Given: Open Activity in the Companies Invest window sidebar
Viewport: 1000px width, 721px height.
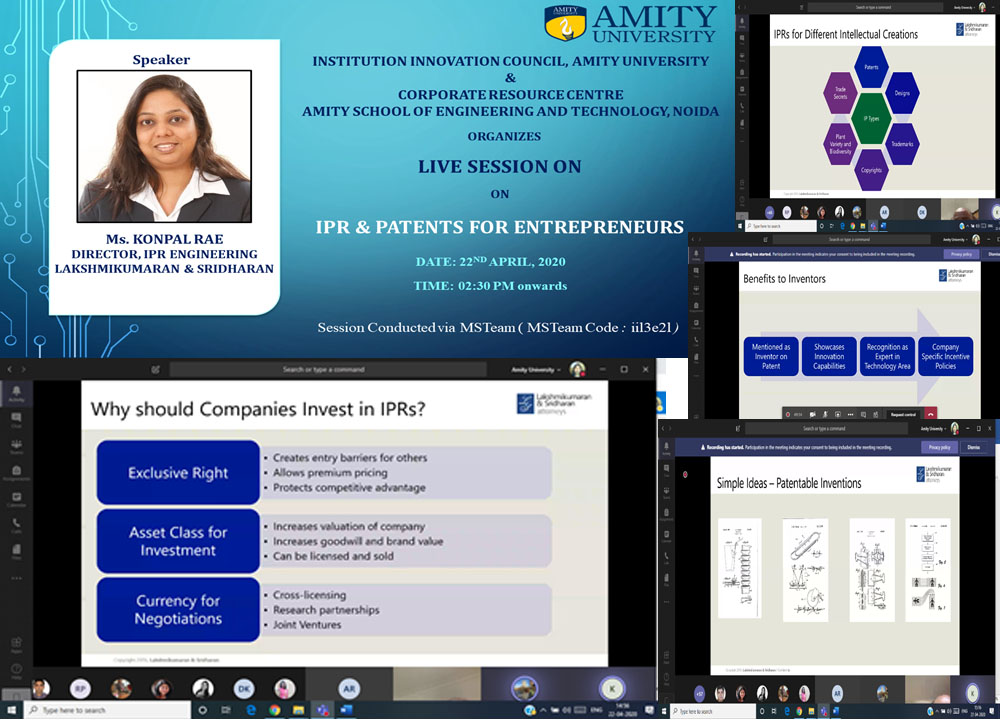Looking at the screenshot, I should 16,393.
